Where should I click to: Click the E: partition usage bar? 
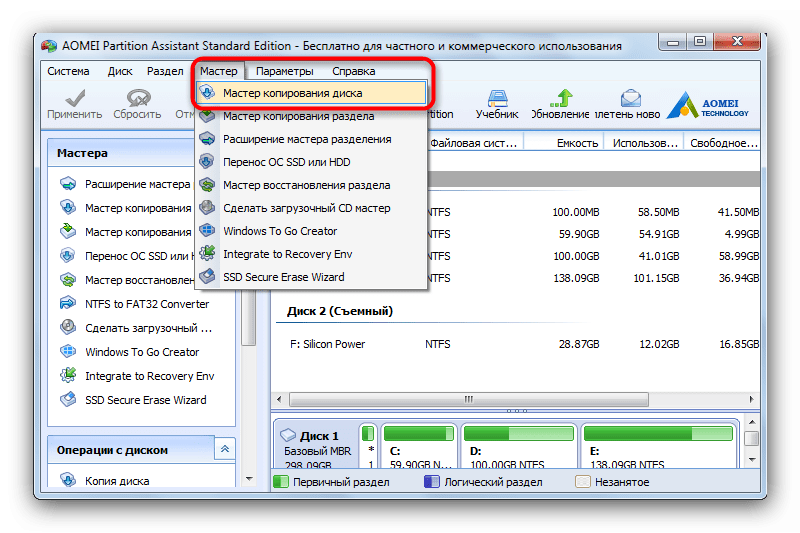pyautogui.click(x=658, y=434)
